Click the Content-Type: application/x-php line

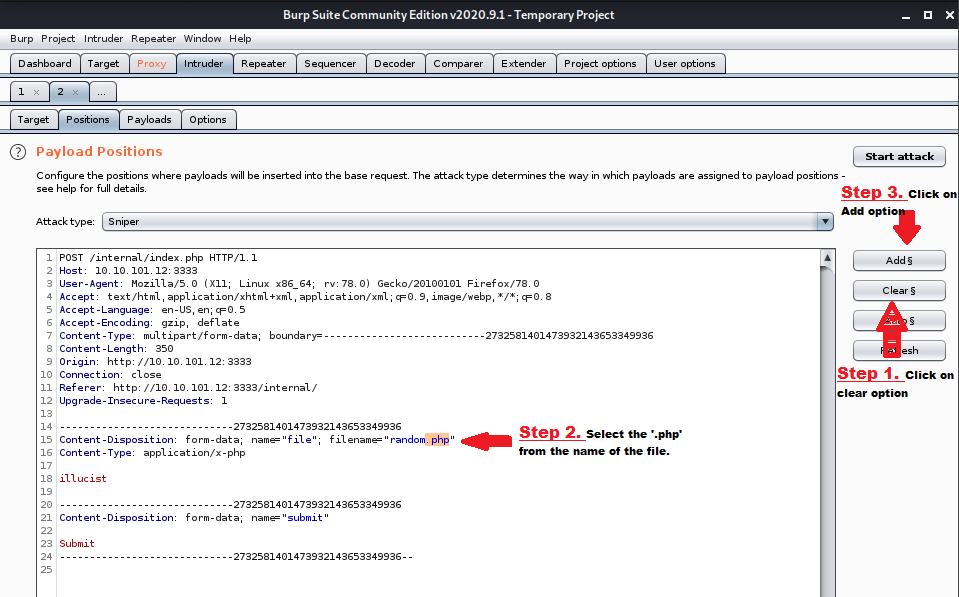(x=152, y=453)
